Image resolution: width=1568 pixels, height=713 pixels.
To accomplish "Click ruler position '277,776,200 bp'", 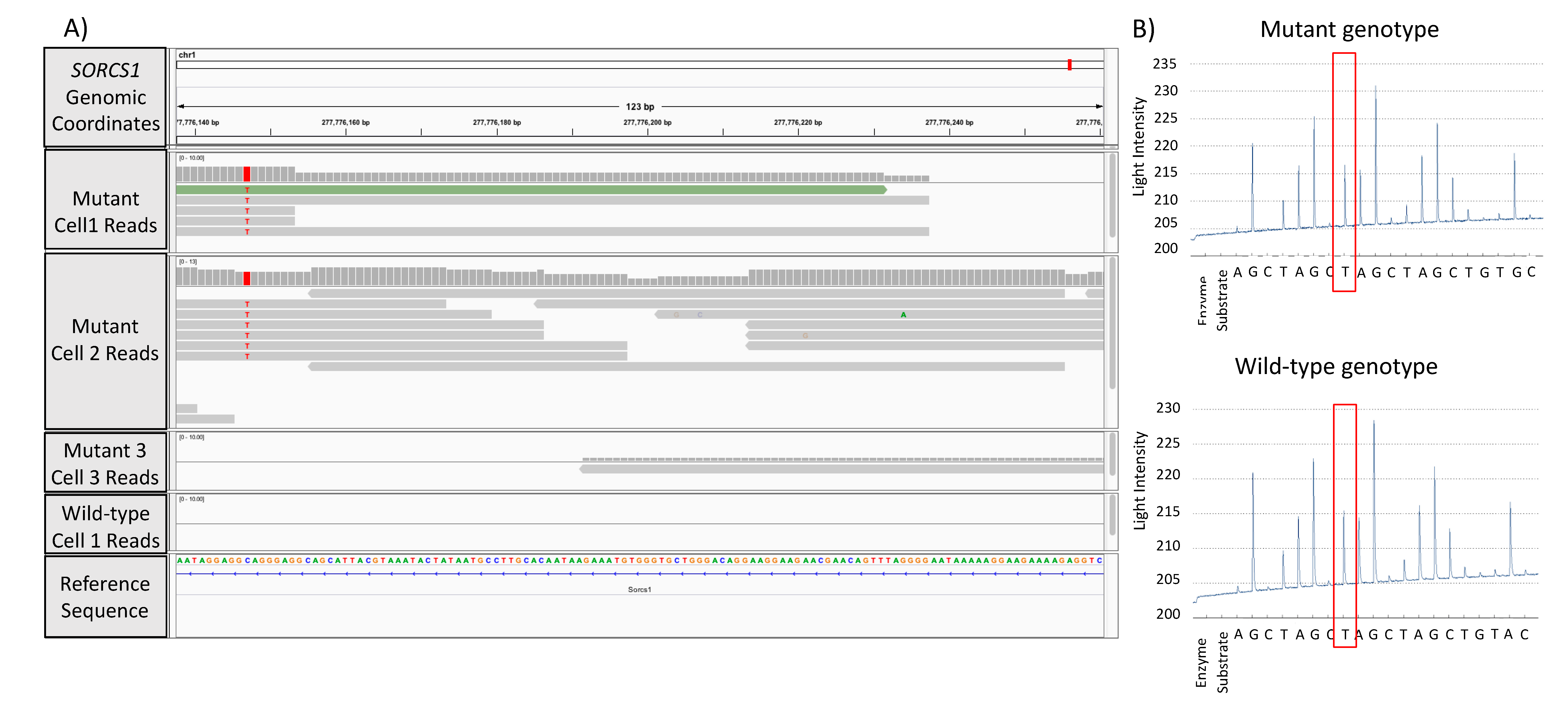I will (x=648, y=122).
